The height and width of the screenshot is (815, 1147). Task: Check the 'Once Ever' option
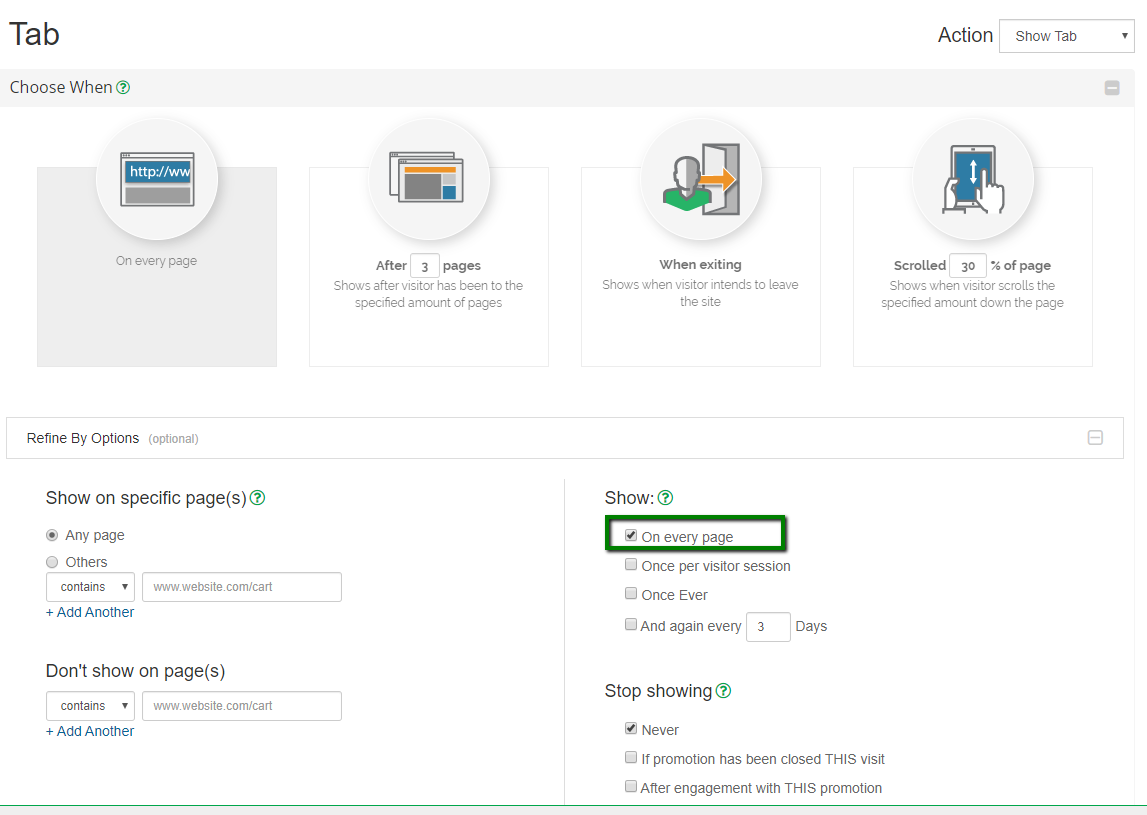tap(631, 594)
